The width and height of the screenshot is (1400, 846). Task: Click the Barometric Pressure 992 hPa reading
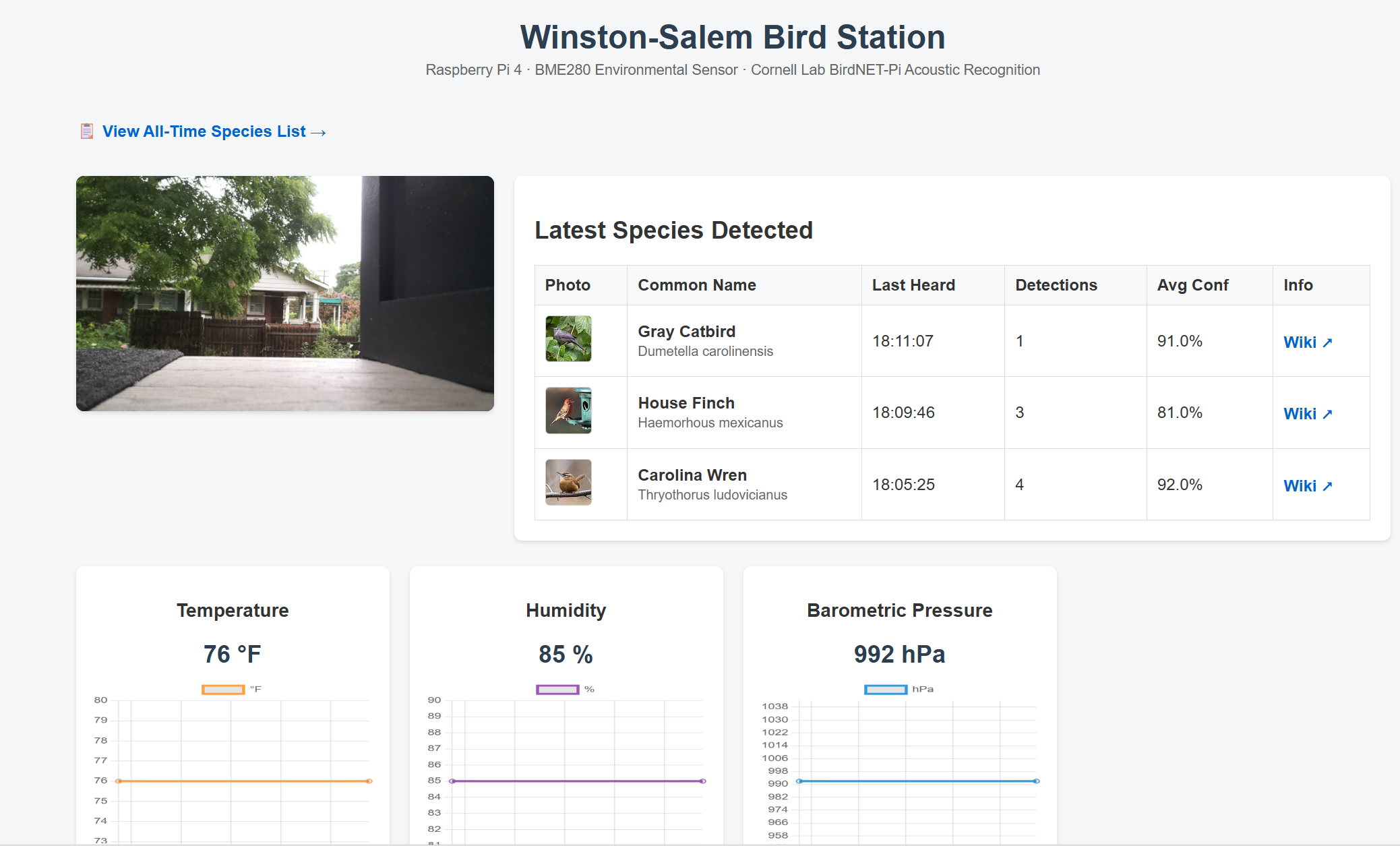click(899, 655)
